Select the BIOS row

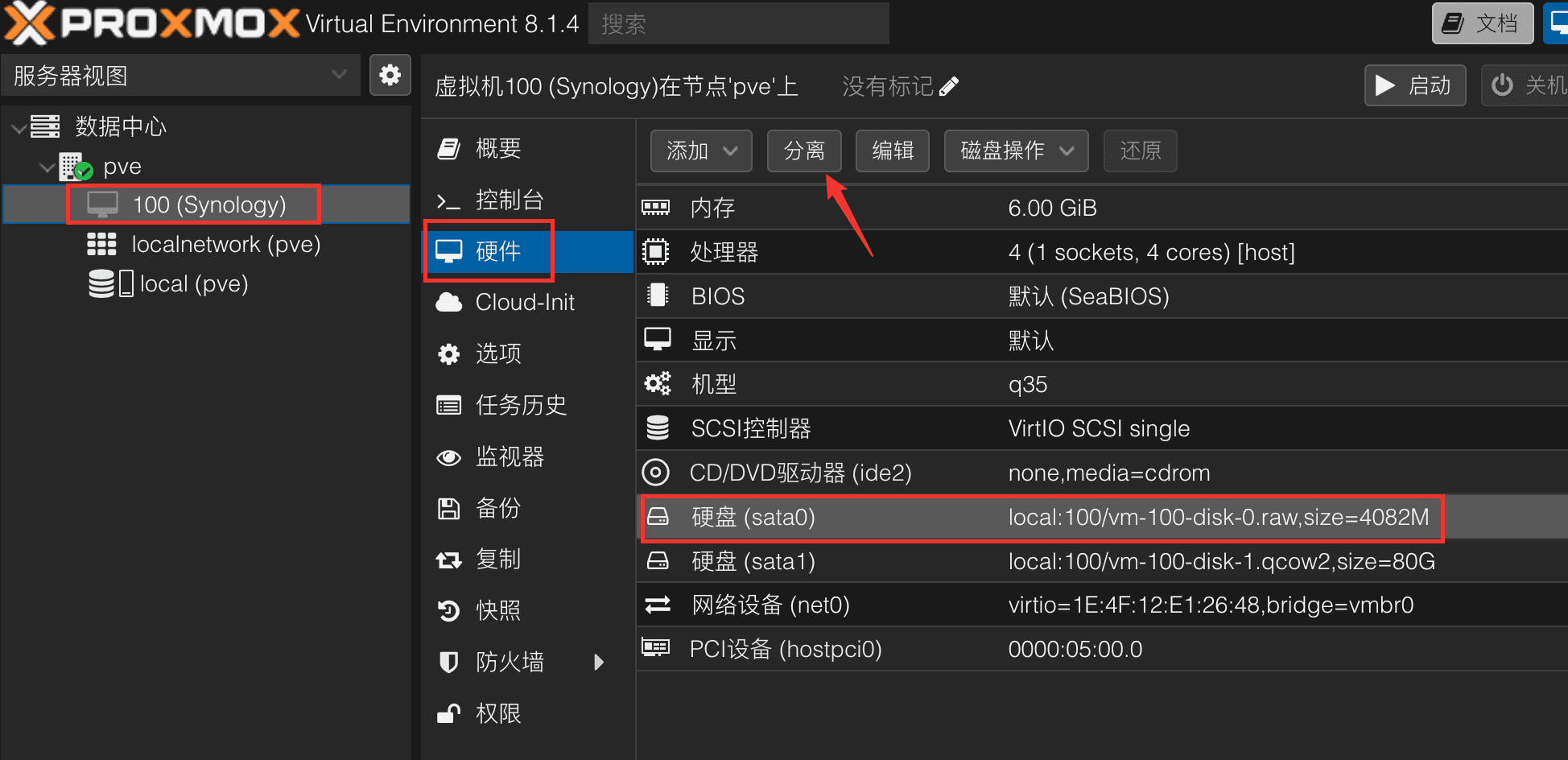click(x=1103, y=296)
